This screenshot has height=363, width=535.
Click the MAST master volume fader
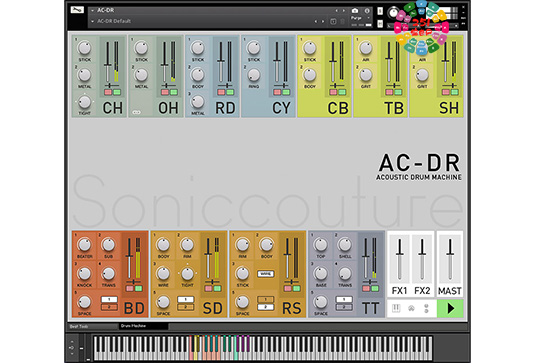[450, 259]
